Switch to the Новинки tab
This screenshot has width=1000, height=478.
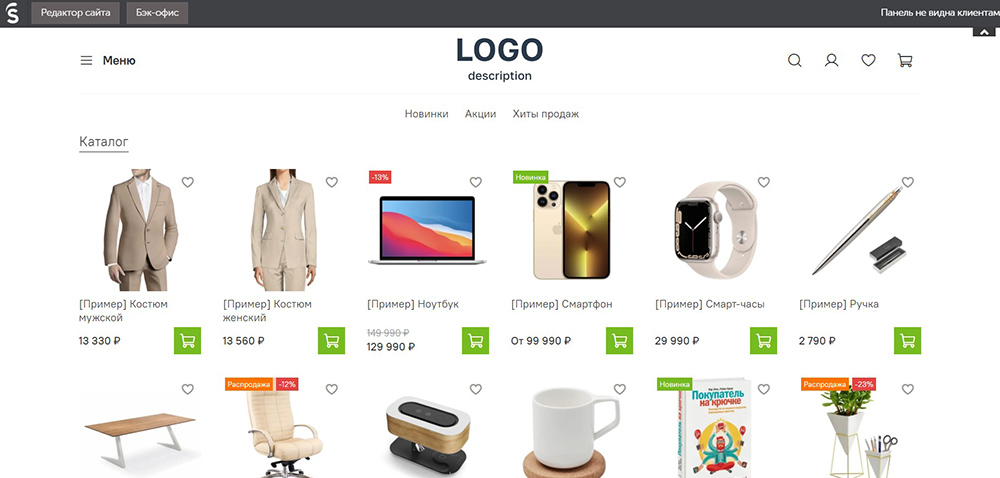coord(427,114)
